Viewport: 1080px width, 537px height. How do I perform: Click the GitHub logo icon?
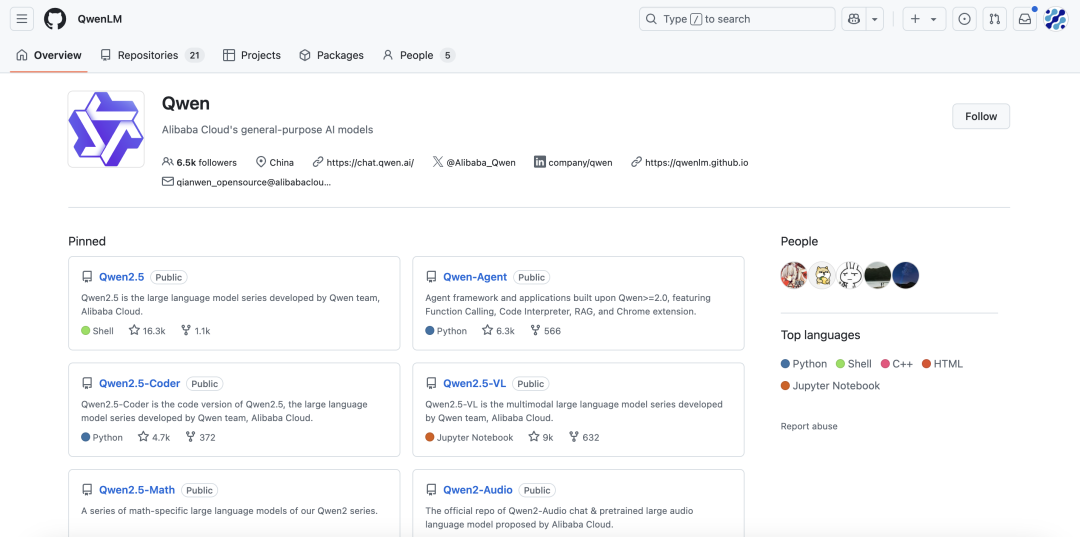[55, 19]
